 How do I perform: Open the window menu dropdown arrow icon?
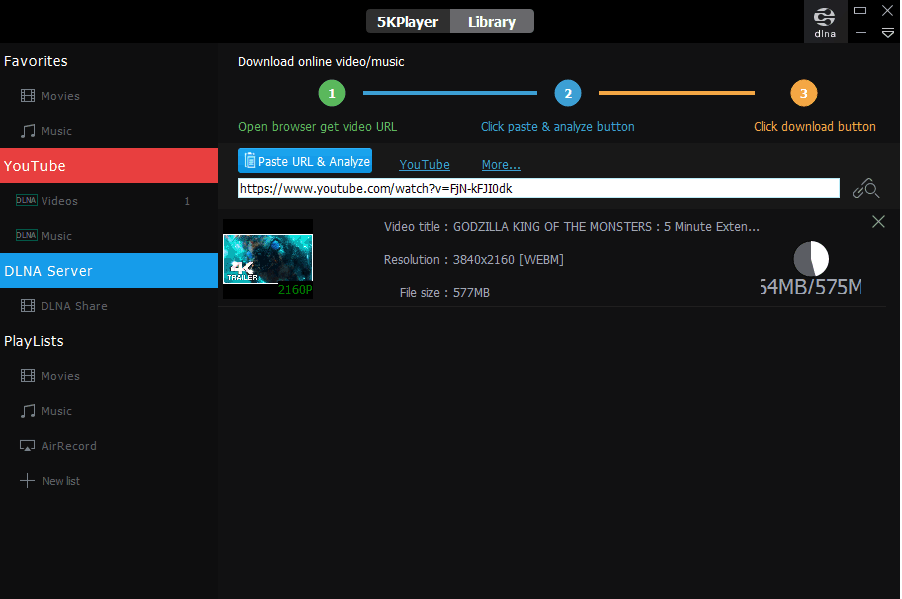[888, 33]
